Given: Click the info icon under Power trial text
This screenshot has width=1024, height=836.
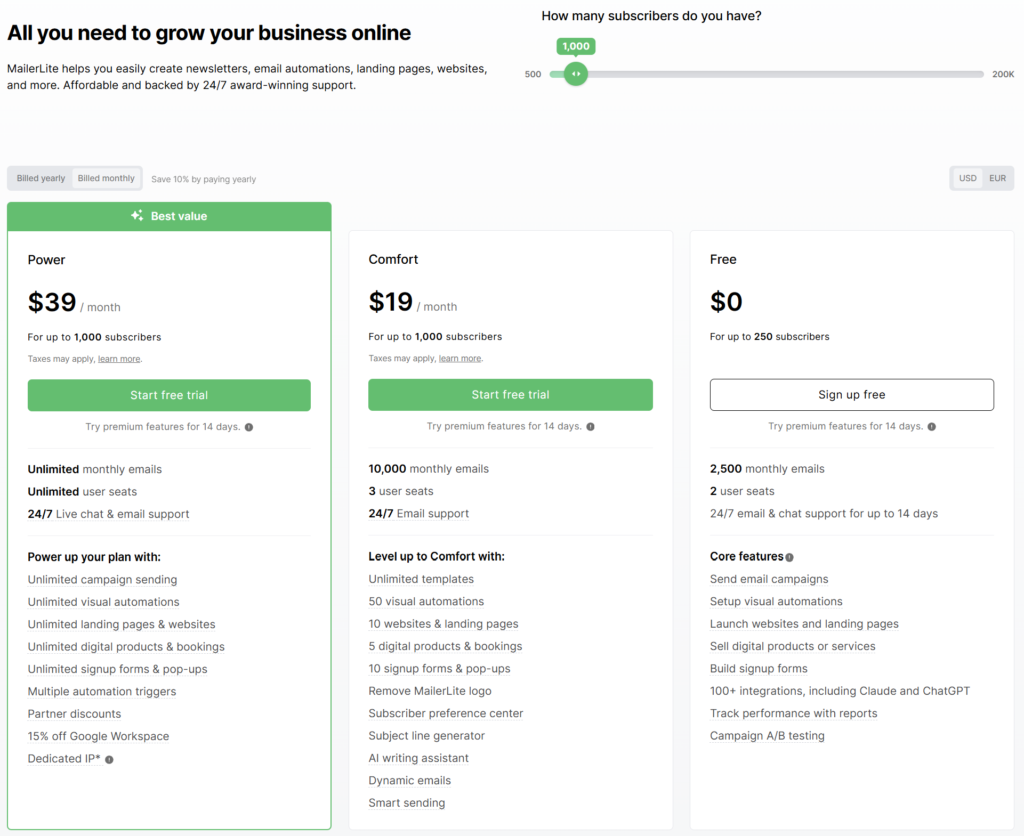Looking at the screenshot, I should [x=249, y=427].
